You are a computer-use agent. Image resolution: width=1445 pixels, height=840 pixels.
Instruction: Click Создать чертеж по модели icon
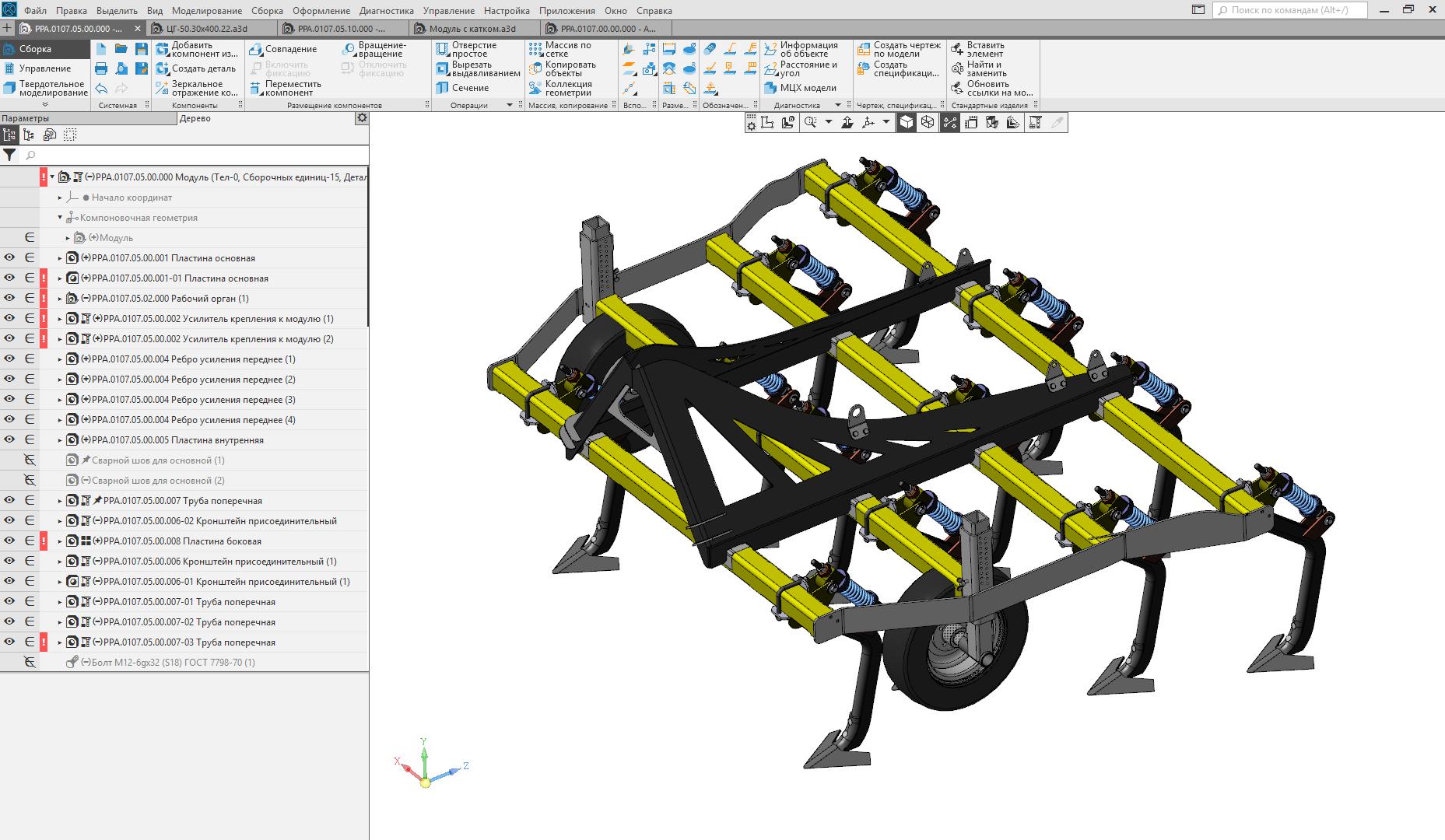click(864, 49)
